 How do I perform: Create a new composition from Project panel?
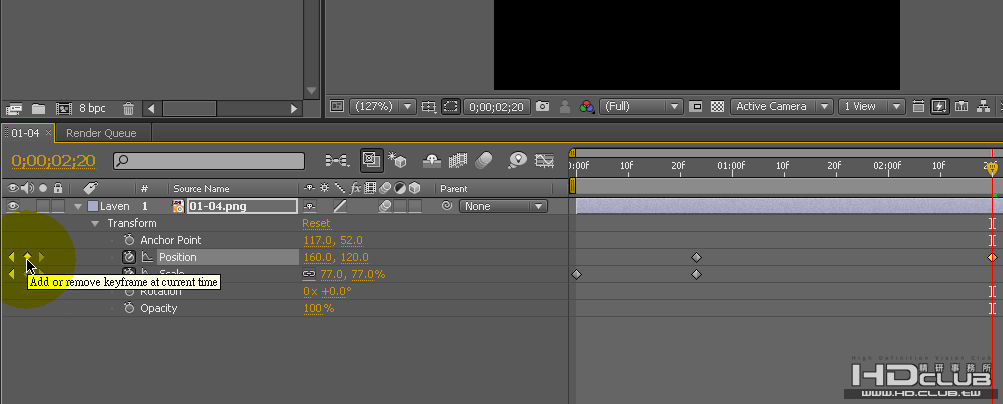point(63,109)
